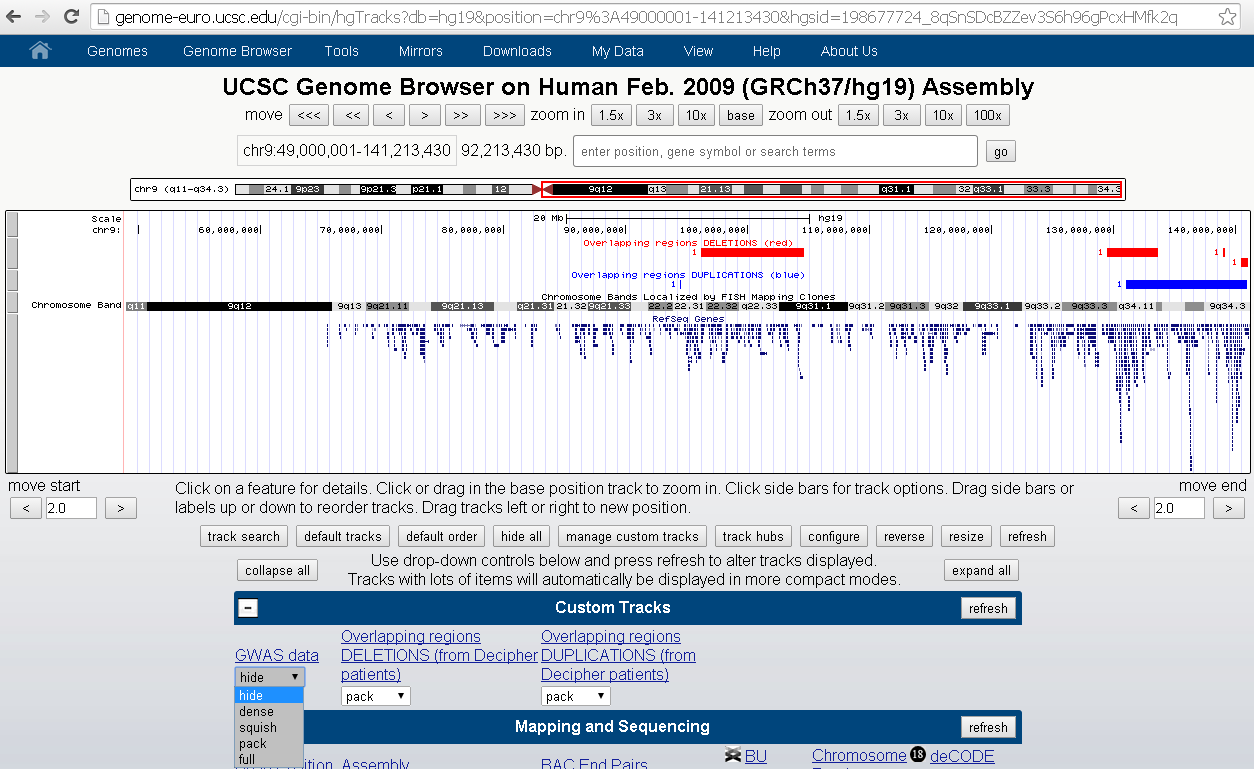The height and width of the screenshot is (769, 1254).
Task: Click the chromosome 9 ideogram 9q12 band
Action: (x=599, y=189)
